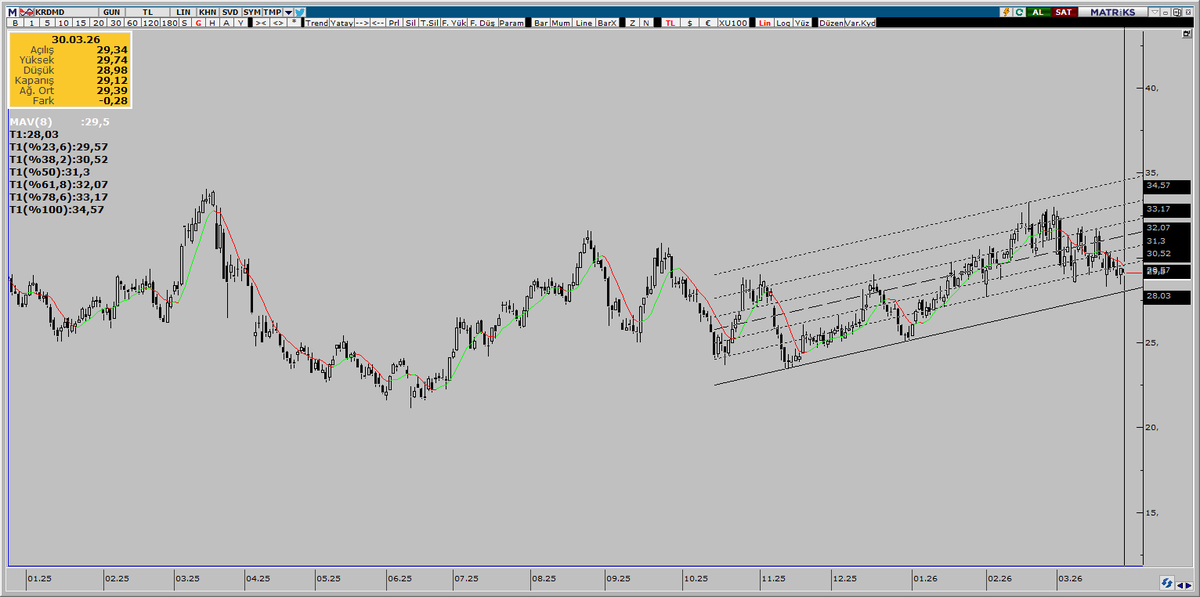
Task: Select the red G daily period
Action: tap(198, 23)
